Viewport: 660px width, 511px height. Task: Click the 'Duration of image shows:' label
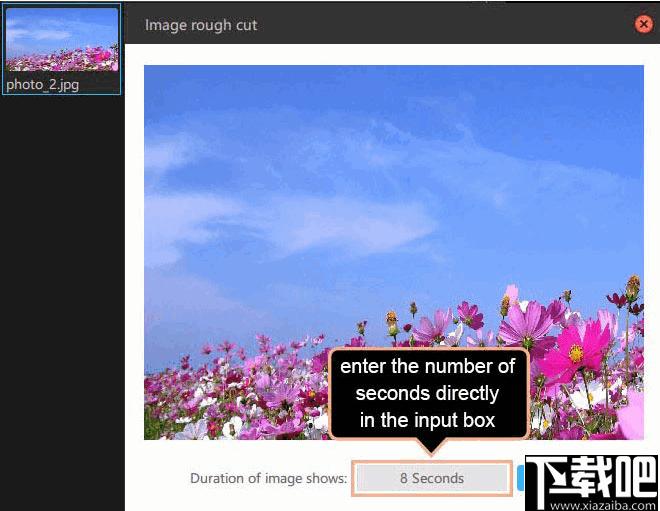pos(268,478)
